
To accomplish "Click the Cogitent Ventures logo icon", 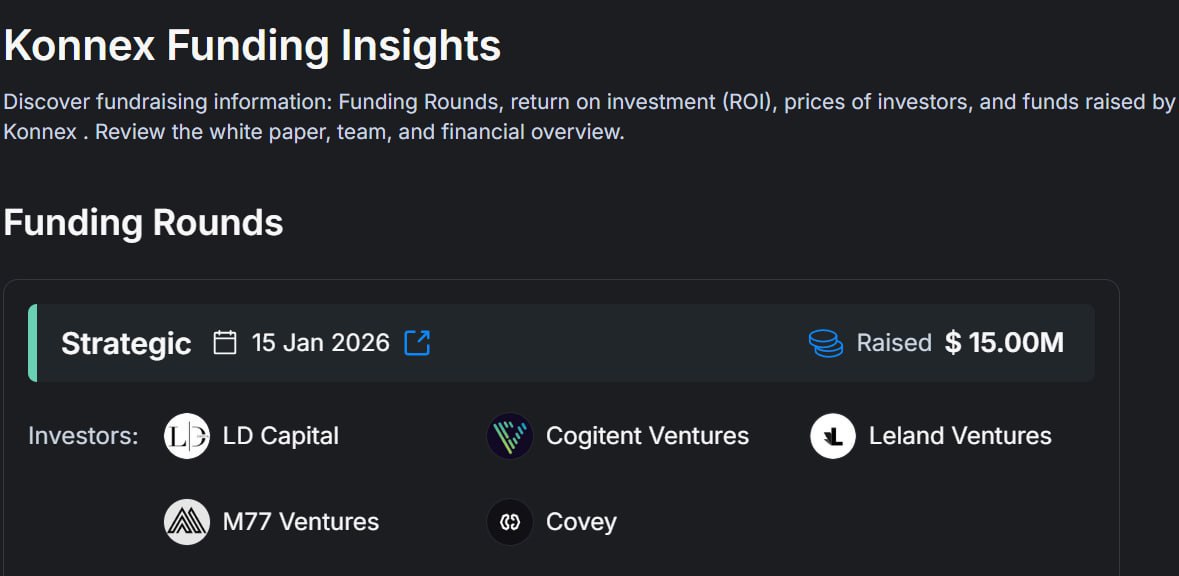I will [x=510, y=436].
